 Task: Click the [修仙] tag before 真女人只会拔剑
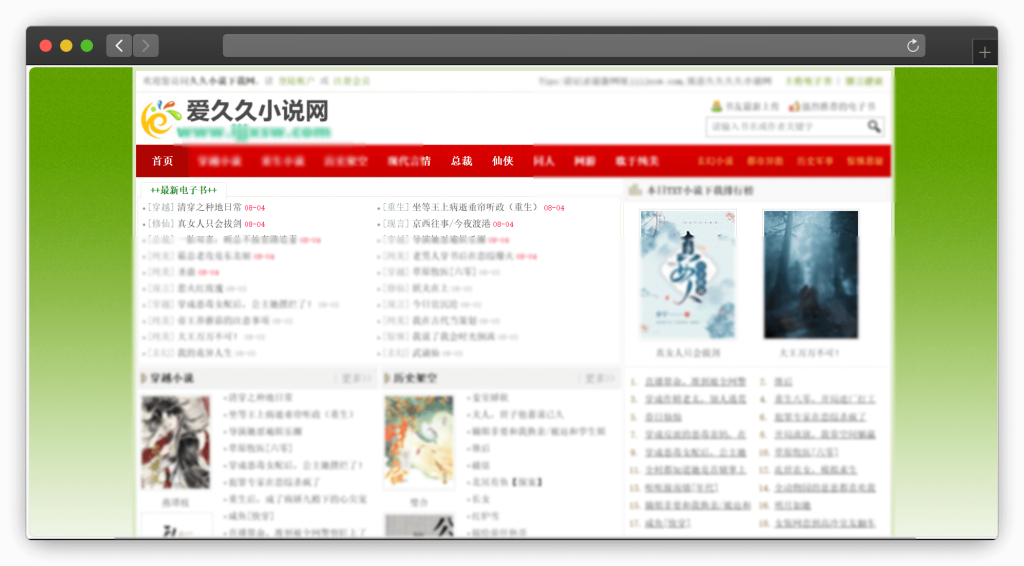161,224
